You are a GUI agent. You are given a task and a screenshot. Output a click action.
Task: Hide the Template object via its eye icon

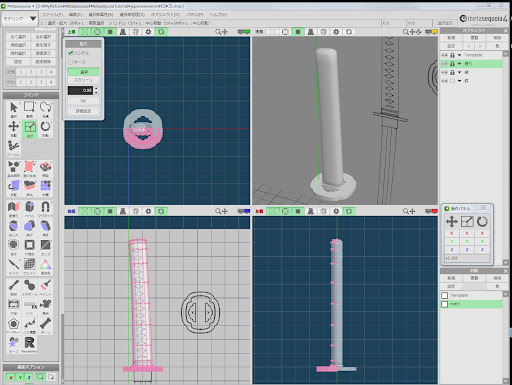[444, 55]
